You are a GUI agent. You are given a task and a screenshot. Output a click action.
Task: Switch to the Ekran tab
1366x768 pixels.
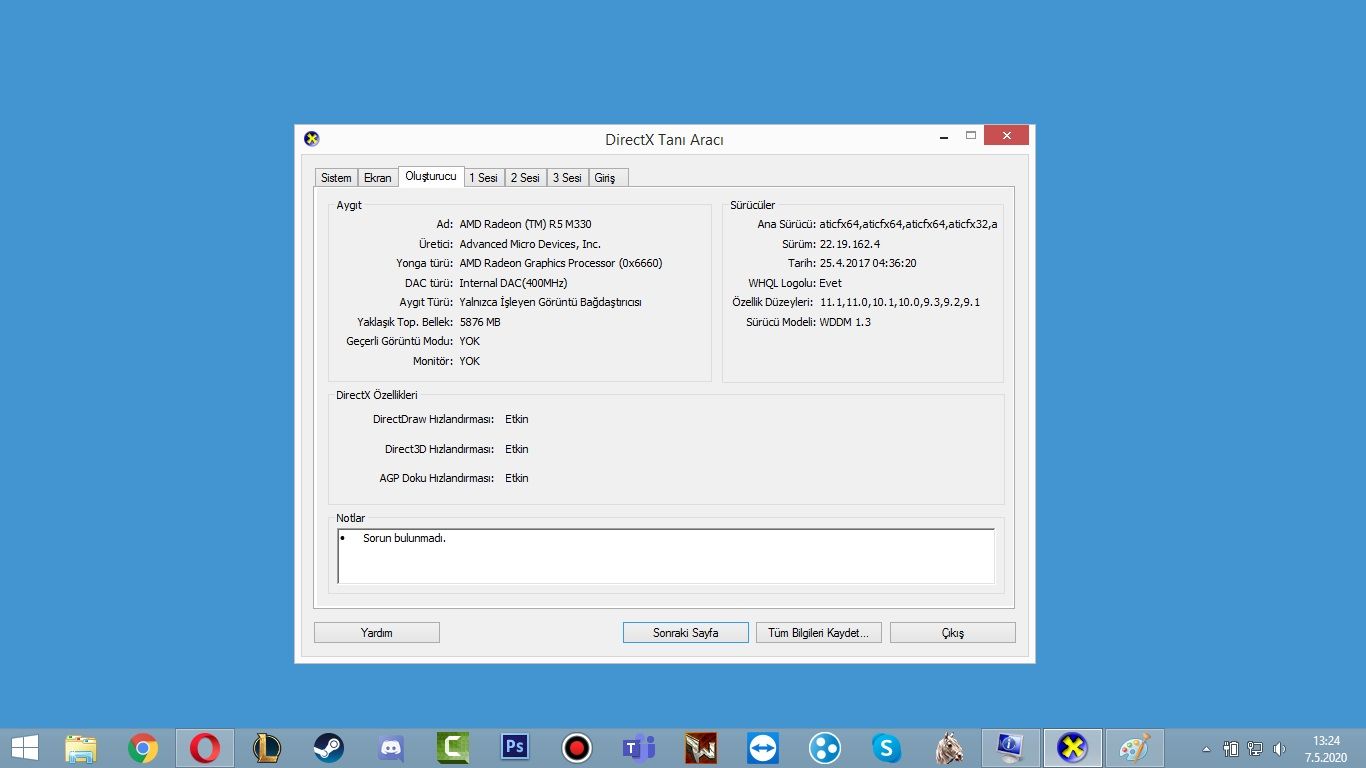(x=378, y=178)
